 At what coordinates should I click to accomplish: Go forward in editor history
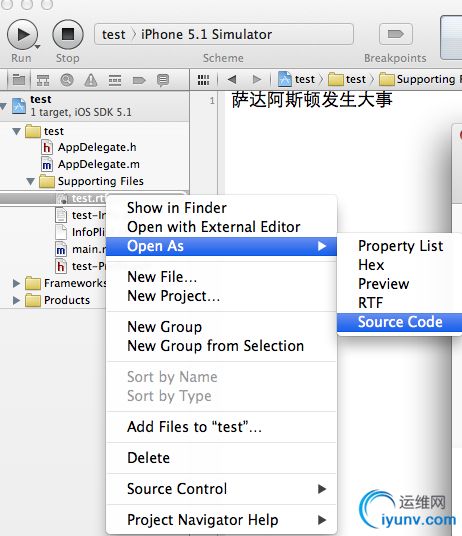coord(257,80)
